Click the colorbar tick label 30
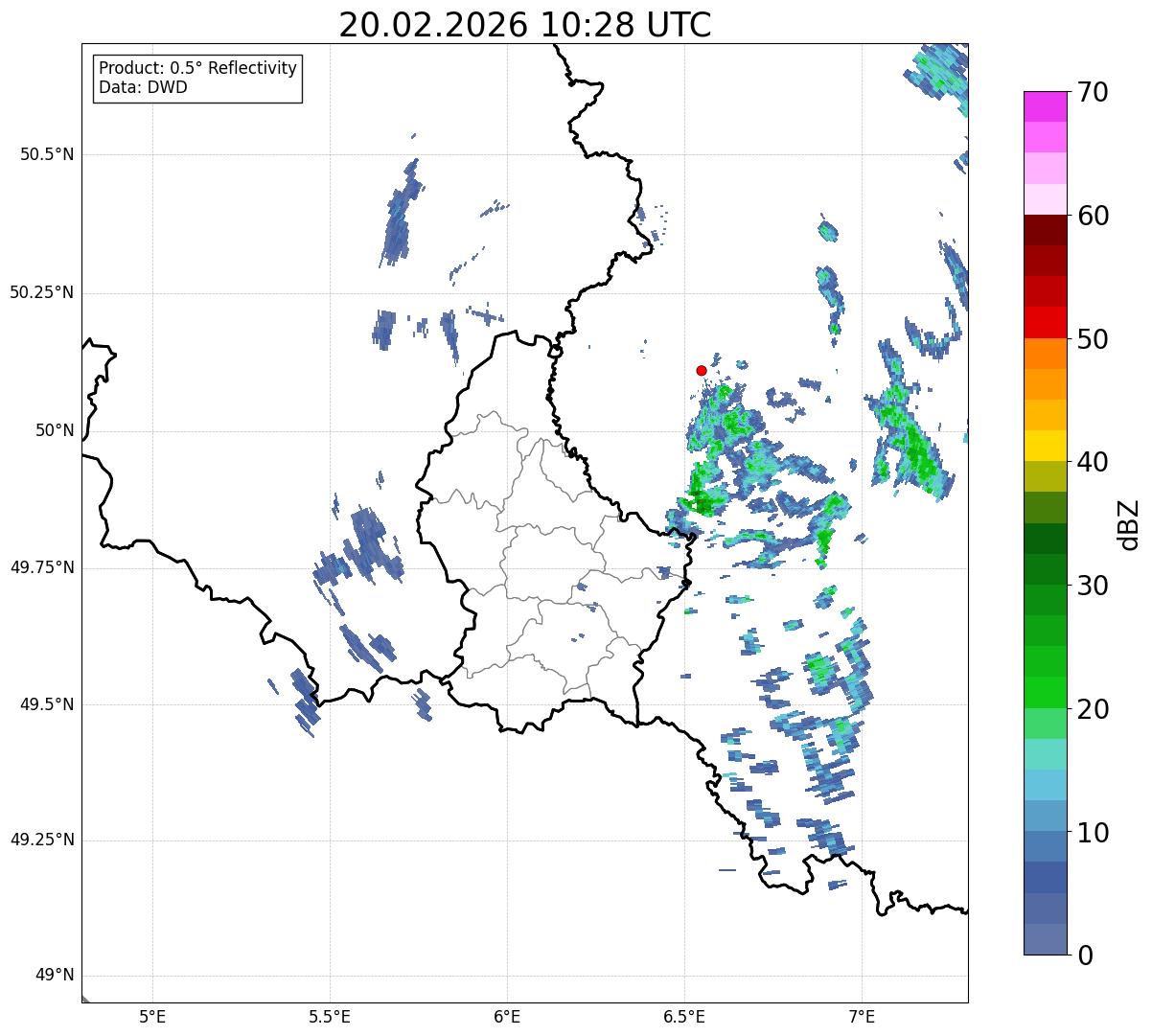1152x1036 pixels. click(1093, 586)
